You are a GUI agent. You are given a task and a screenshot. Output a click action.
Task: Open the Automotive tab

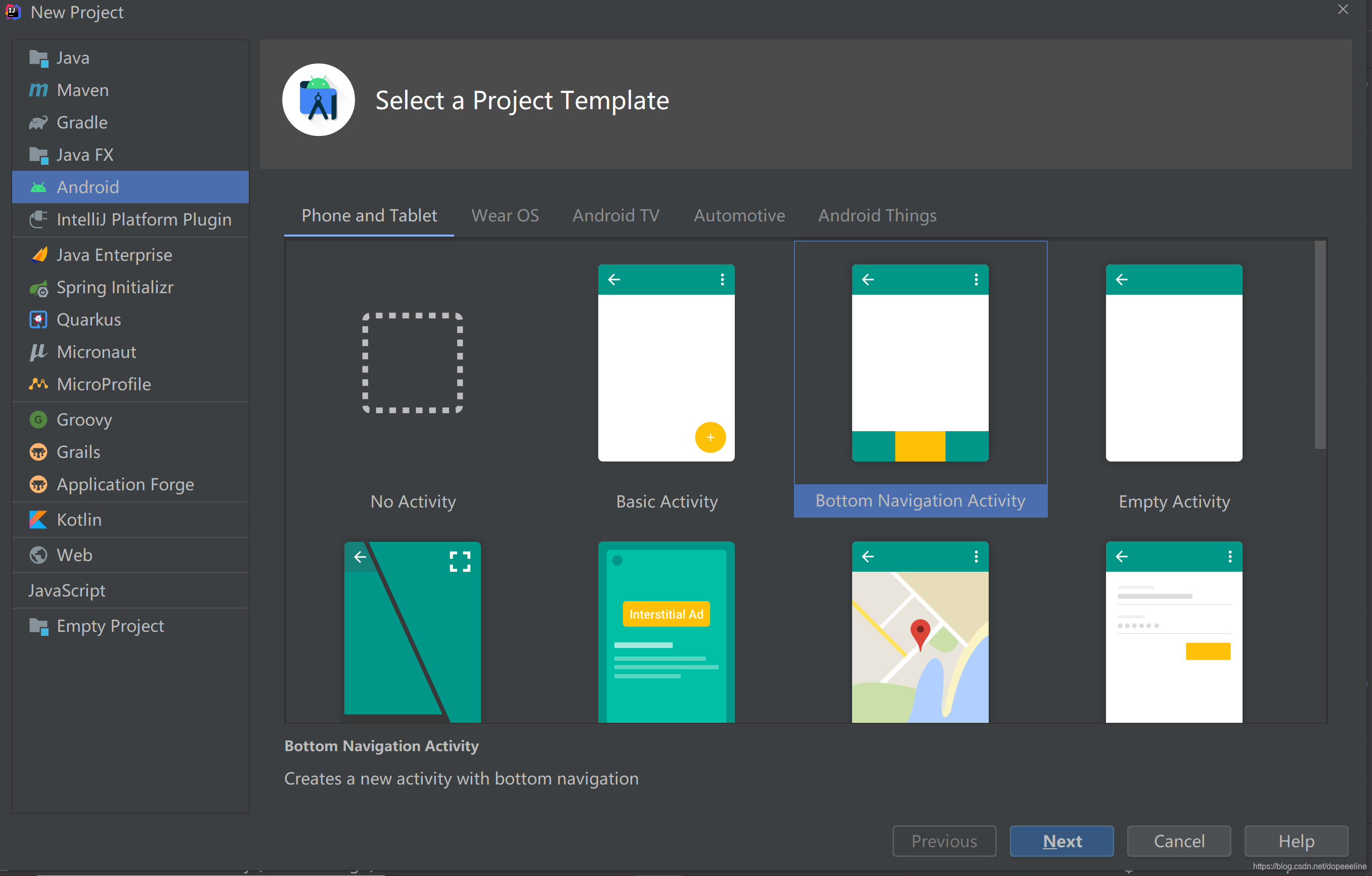[739, 216]
